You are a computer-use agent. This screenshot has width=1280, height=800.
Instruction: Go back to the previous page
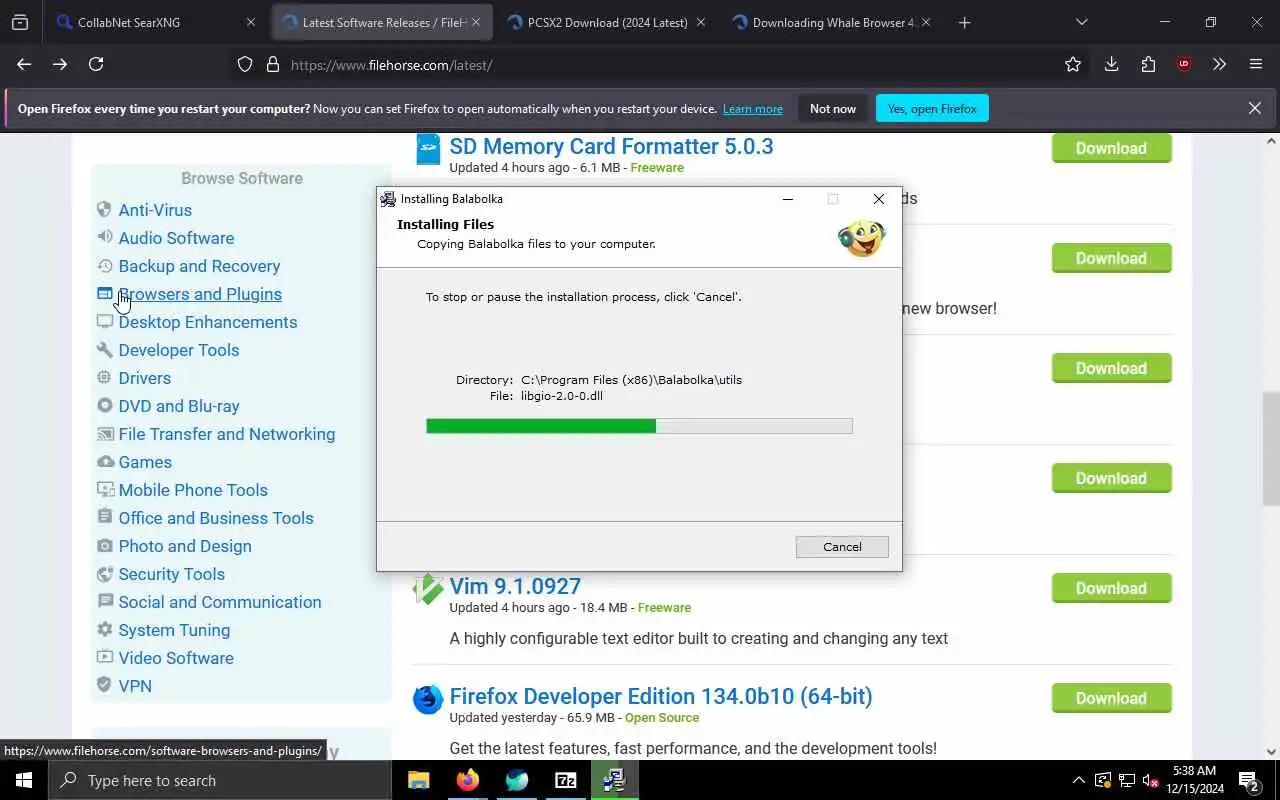pyautogui.click(x=24, y=64)
